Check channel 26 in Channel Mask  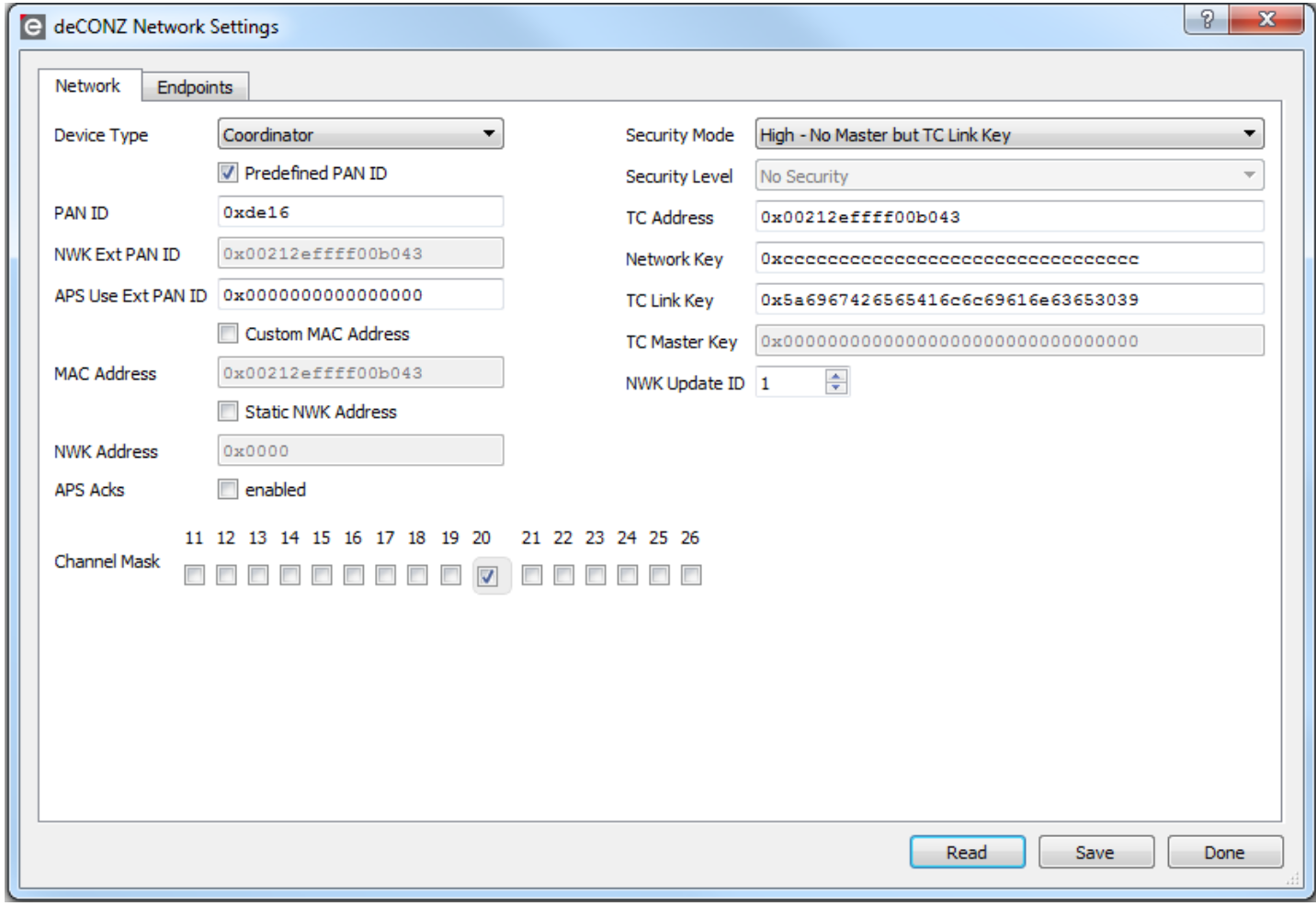pyautogui.click(x=691, y=575)
